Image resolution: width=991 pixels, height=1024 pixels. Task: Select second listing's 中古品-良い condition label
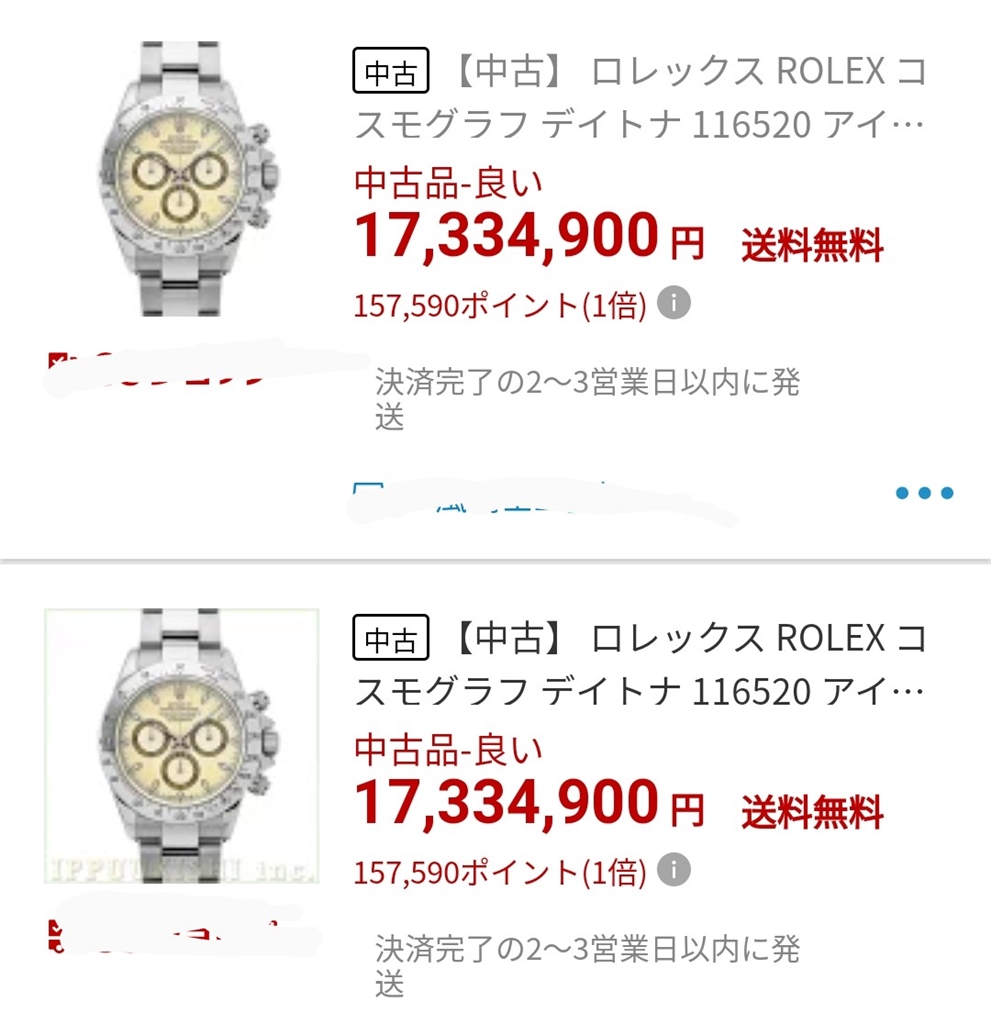pyautogui.click(x=449, y=749)
